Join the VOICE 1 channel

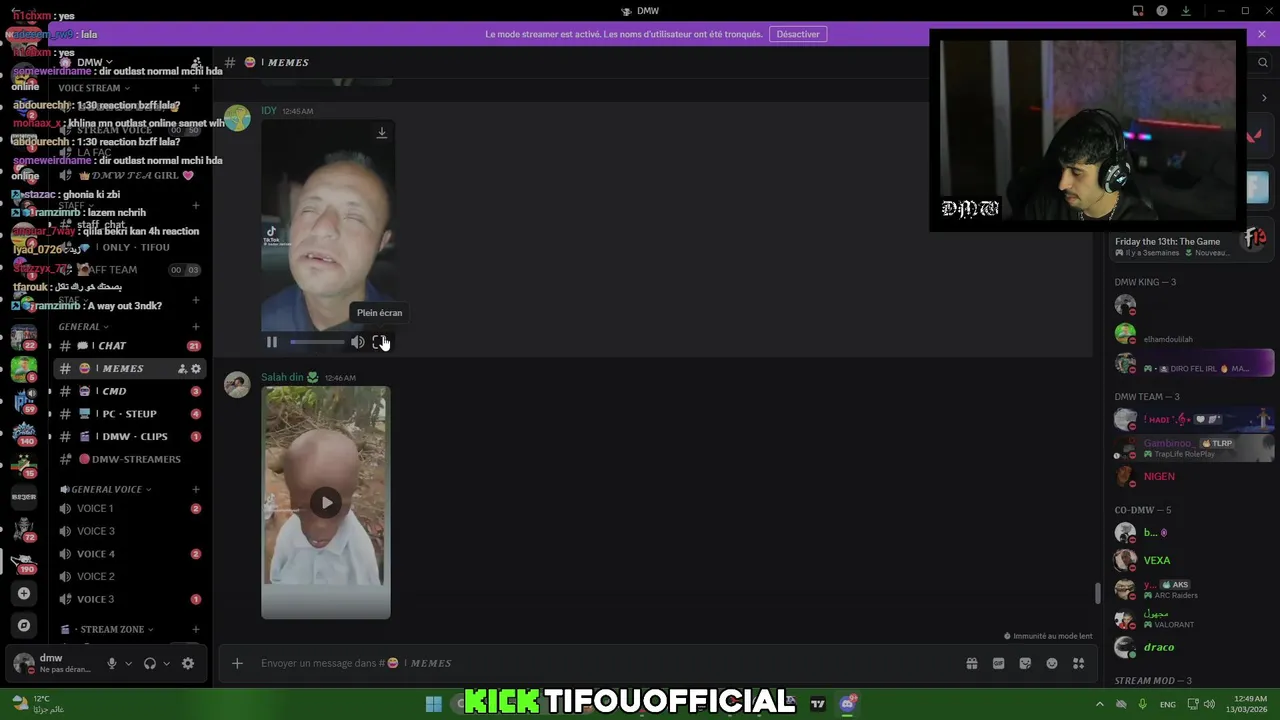(130, 509)
